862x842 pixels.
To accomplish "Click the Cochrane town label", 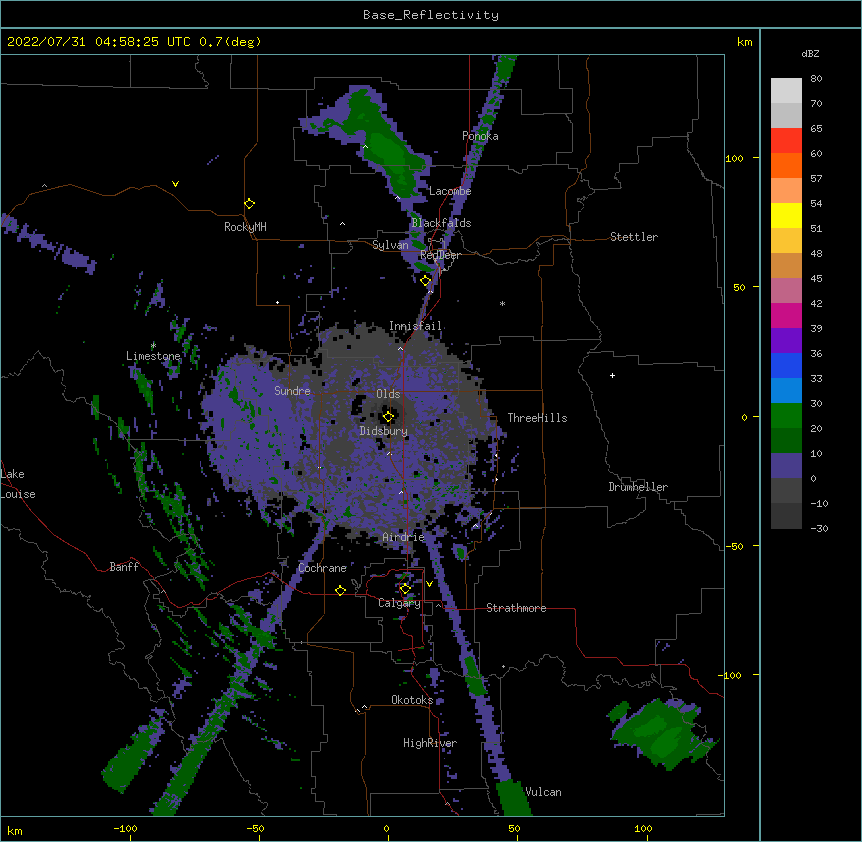I will pos(322,568).
